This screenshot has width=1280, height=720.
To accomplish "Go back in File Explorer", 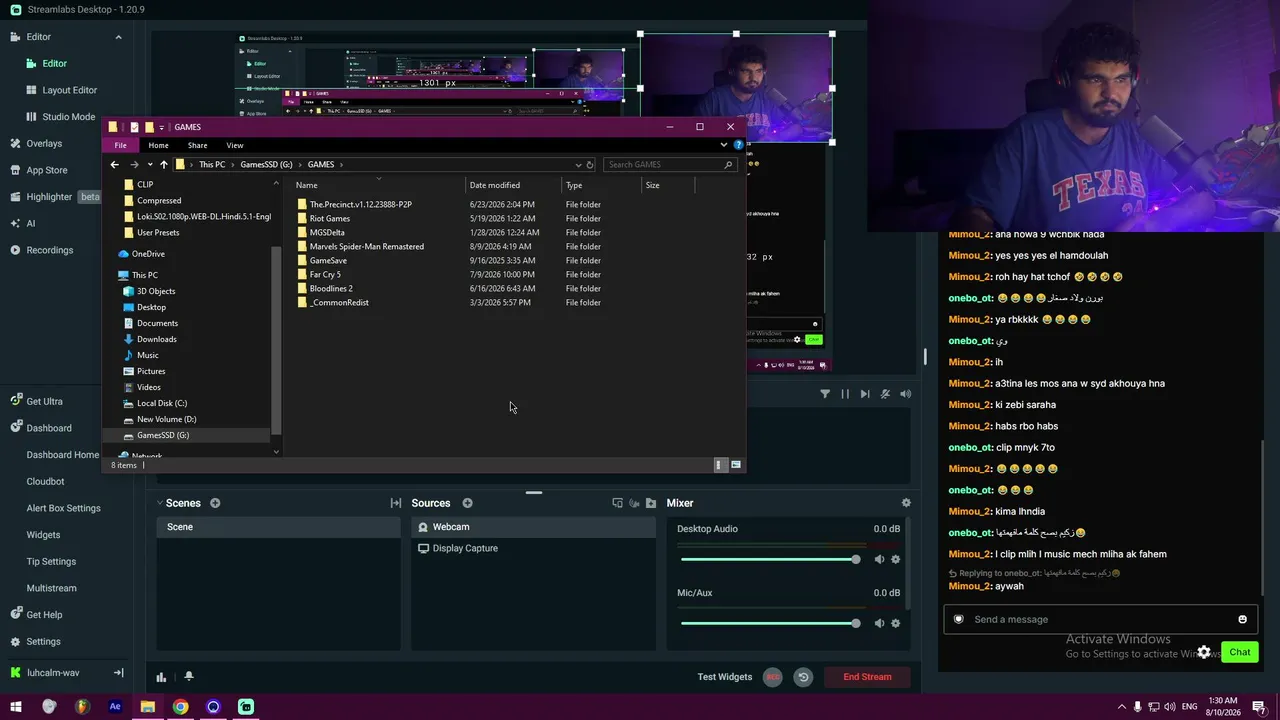I will [x=115, y=165].
